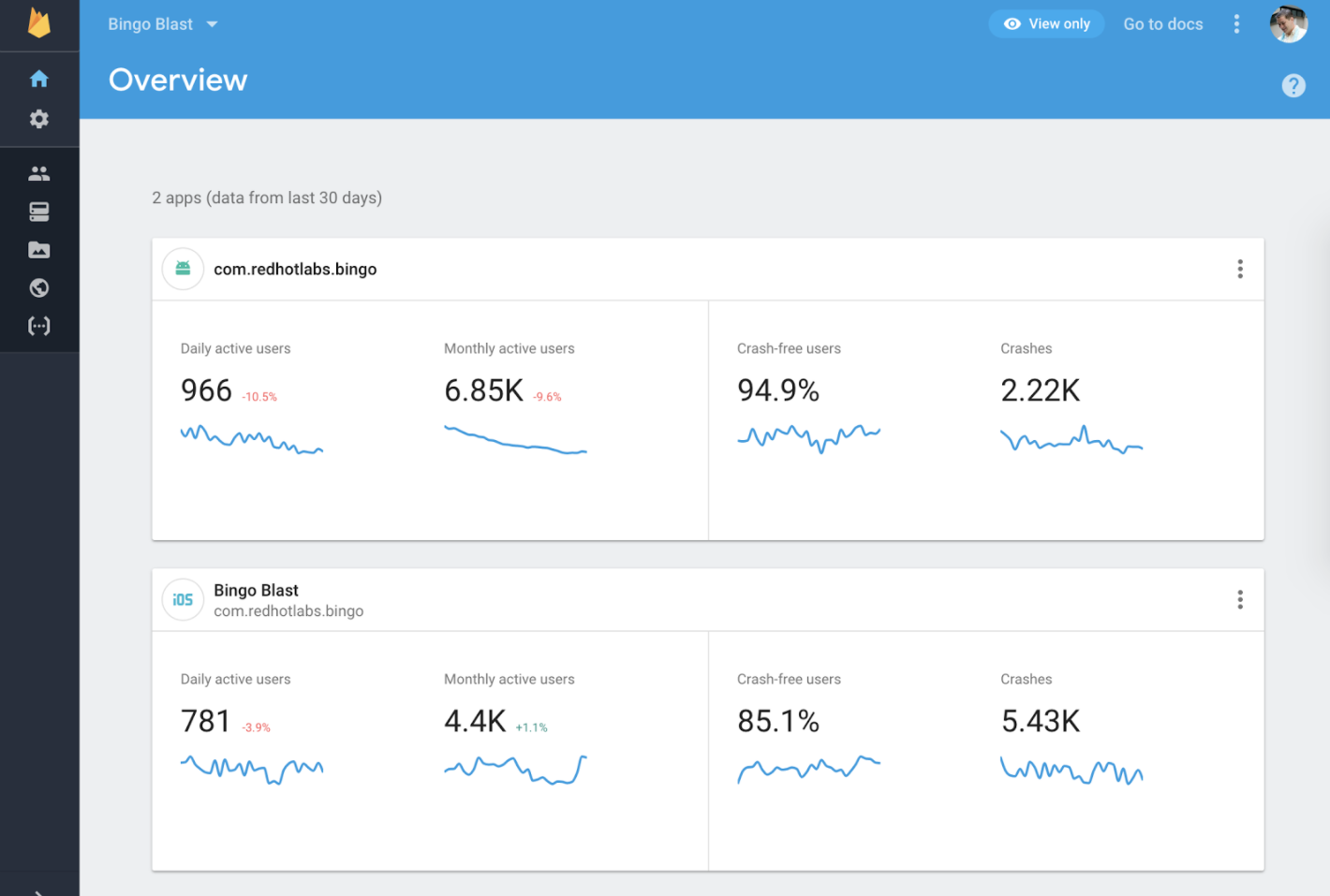Click the iOS bundle id com.redhotlabs.bingo subtitle
Screen dimensions: 1330x896
(288, 610)
